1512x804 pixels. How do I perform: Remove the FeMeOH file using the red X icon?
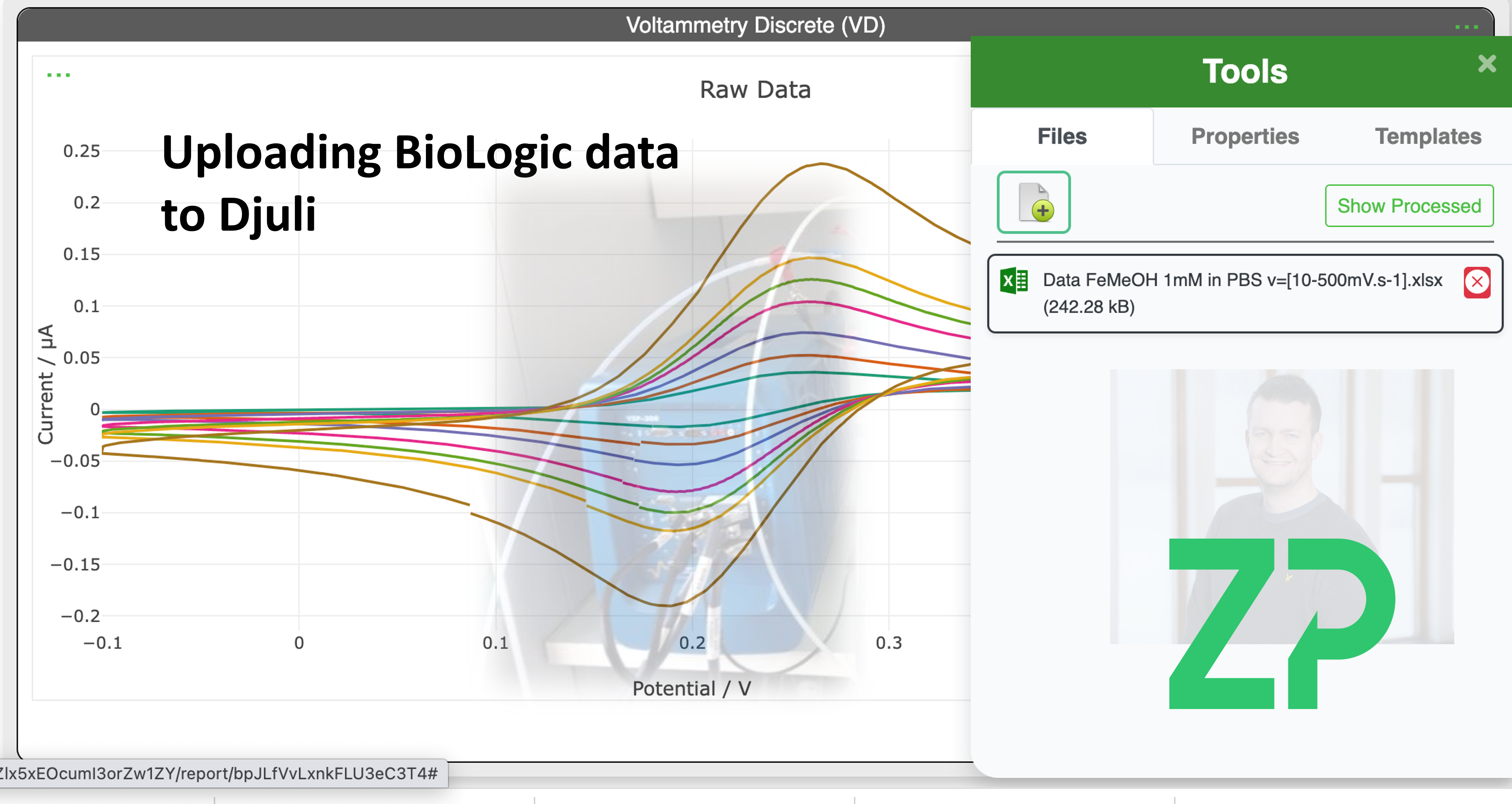[x=1478, y=282]
